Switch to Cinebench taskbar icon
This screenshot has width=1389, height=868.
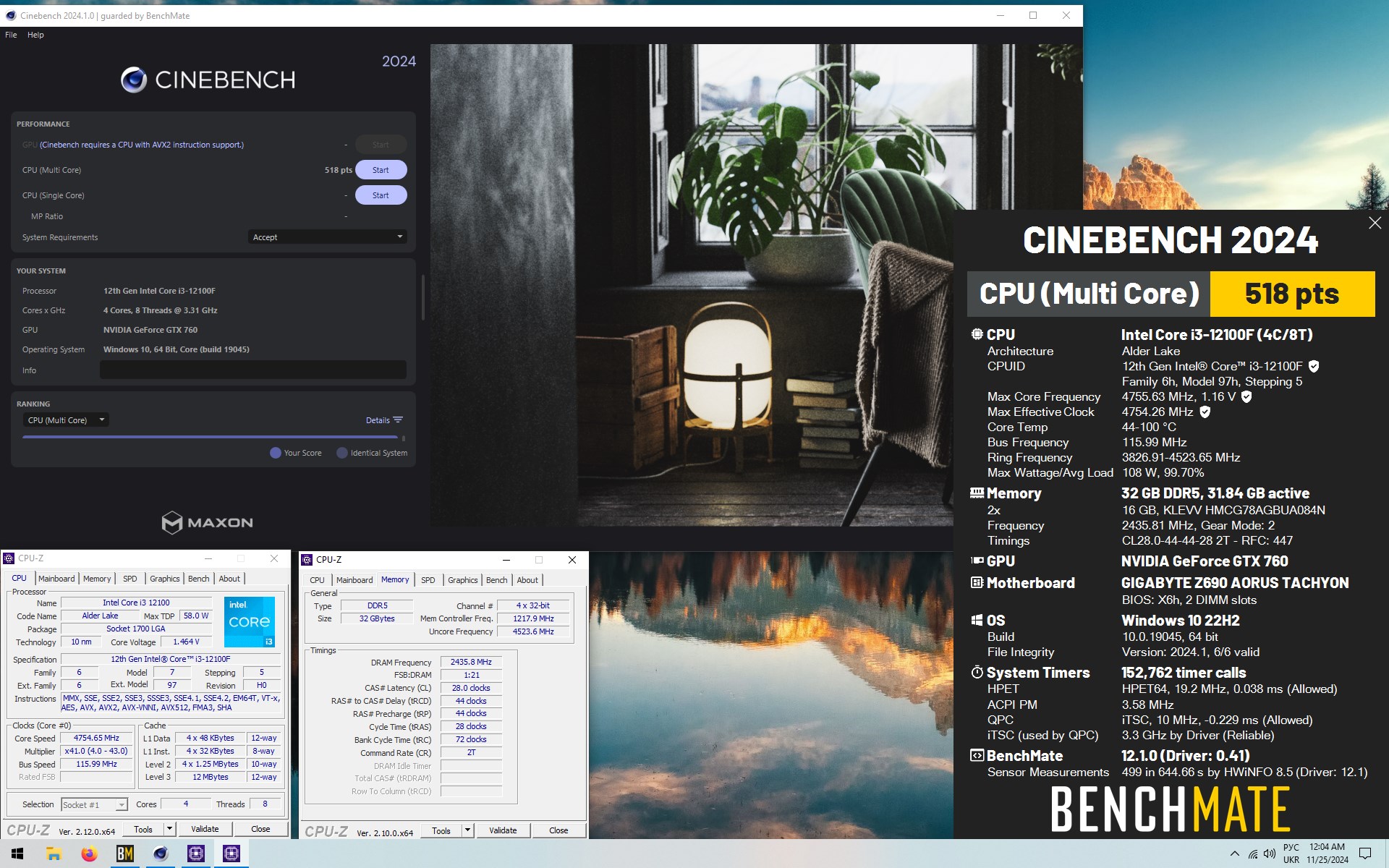pyautogui.click(x=160, y=854)
